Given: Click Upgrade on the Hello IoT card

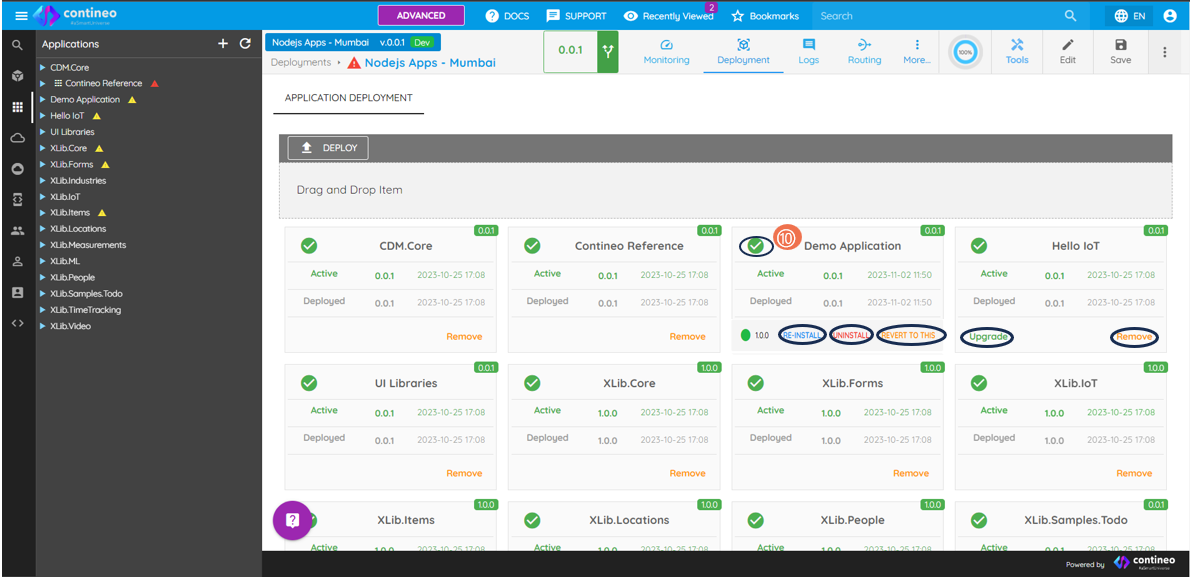Looking at the screenshot, I should tap(987, 337).
